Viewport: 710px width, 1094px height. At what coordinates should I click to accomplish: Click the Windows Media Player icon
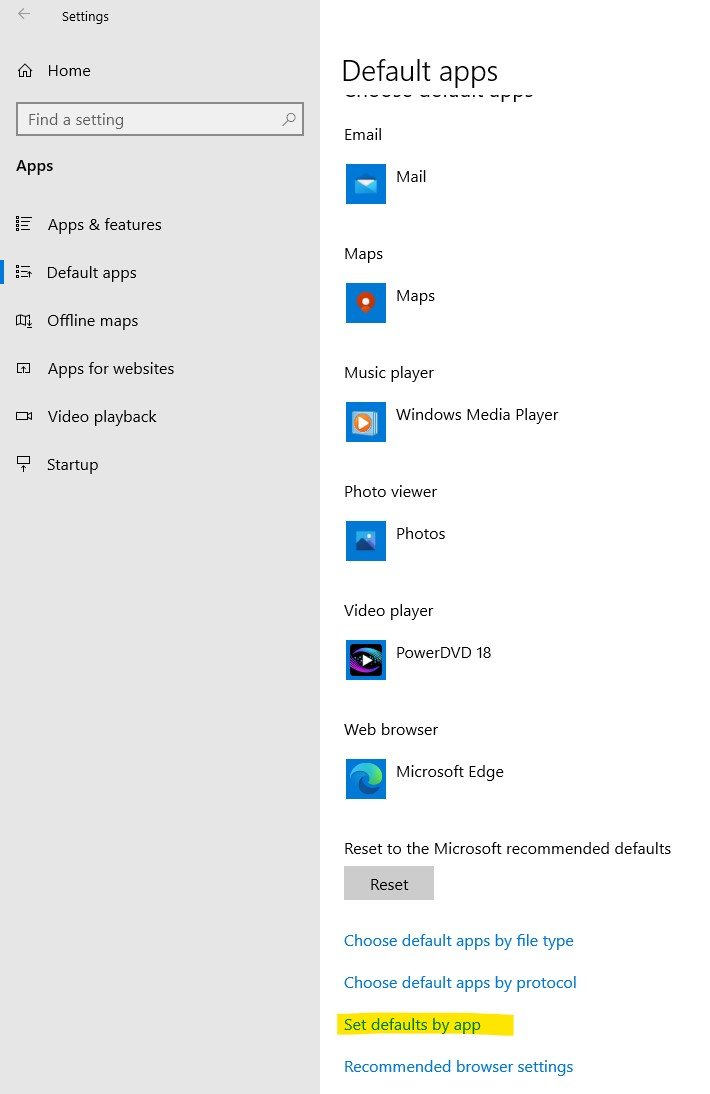pos(365,422)
